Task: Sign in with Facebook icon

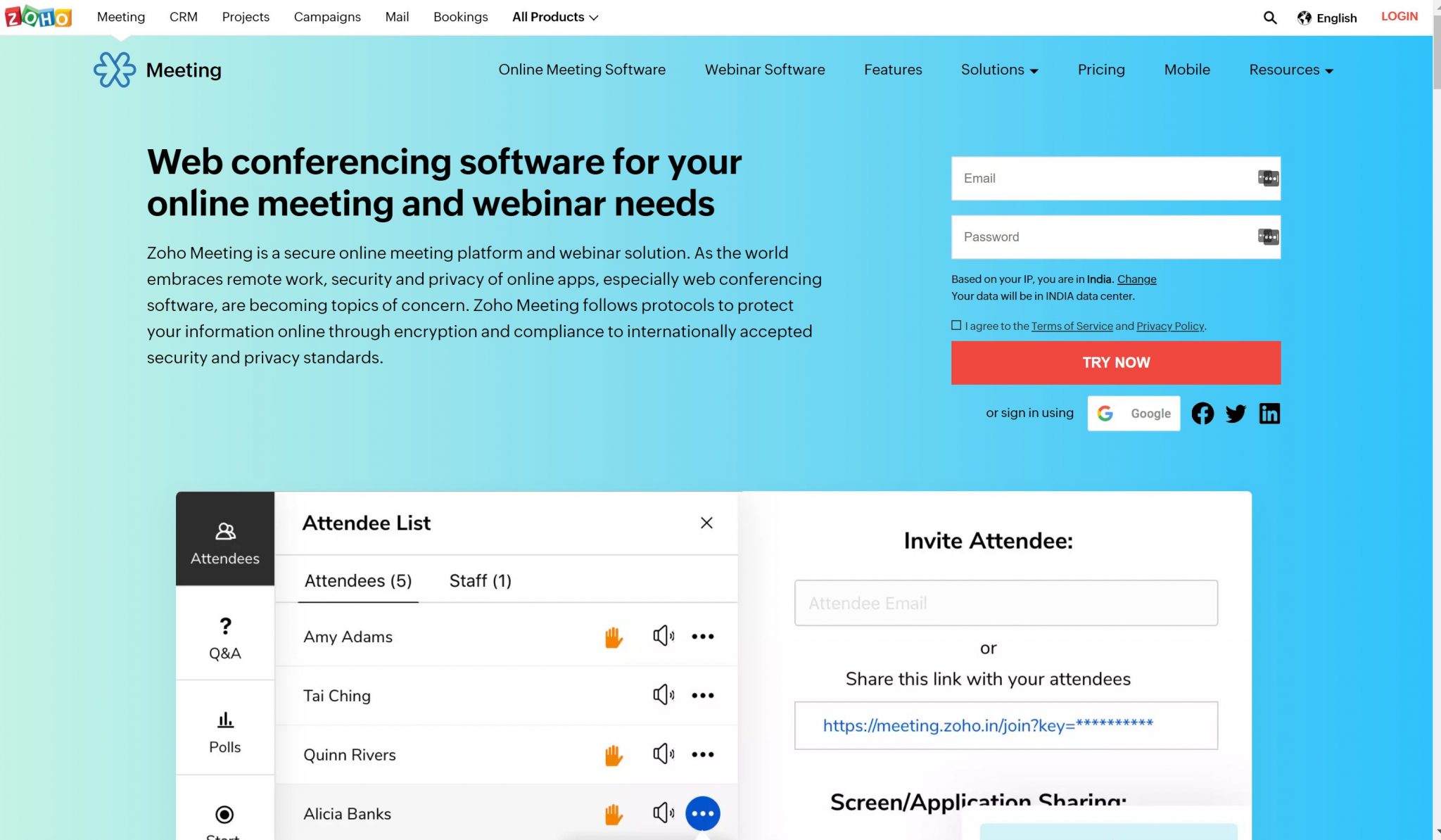Action: pos(1202,413)
